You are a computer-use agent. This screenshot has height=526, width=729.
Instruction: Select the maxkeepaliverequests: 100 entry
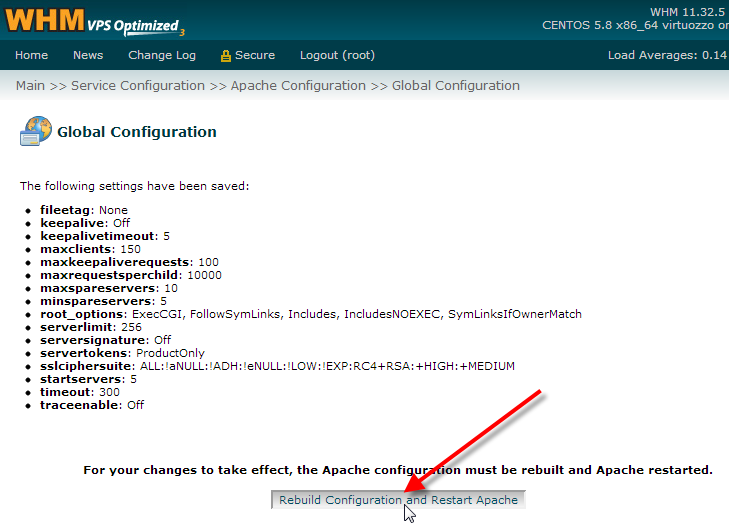pyautogui.click(x=129, y=262)
